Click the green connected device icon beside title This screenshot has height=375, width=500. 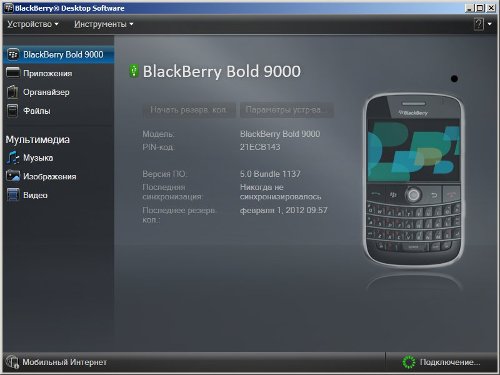pyautogui.click(x=134, y=71)
